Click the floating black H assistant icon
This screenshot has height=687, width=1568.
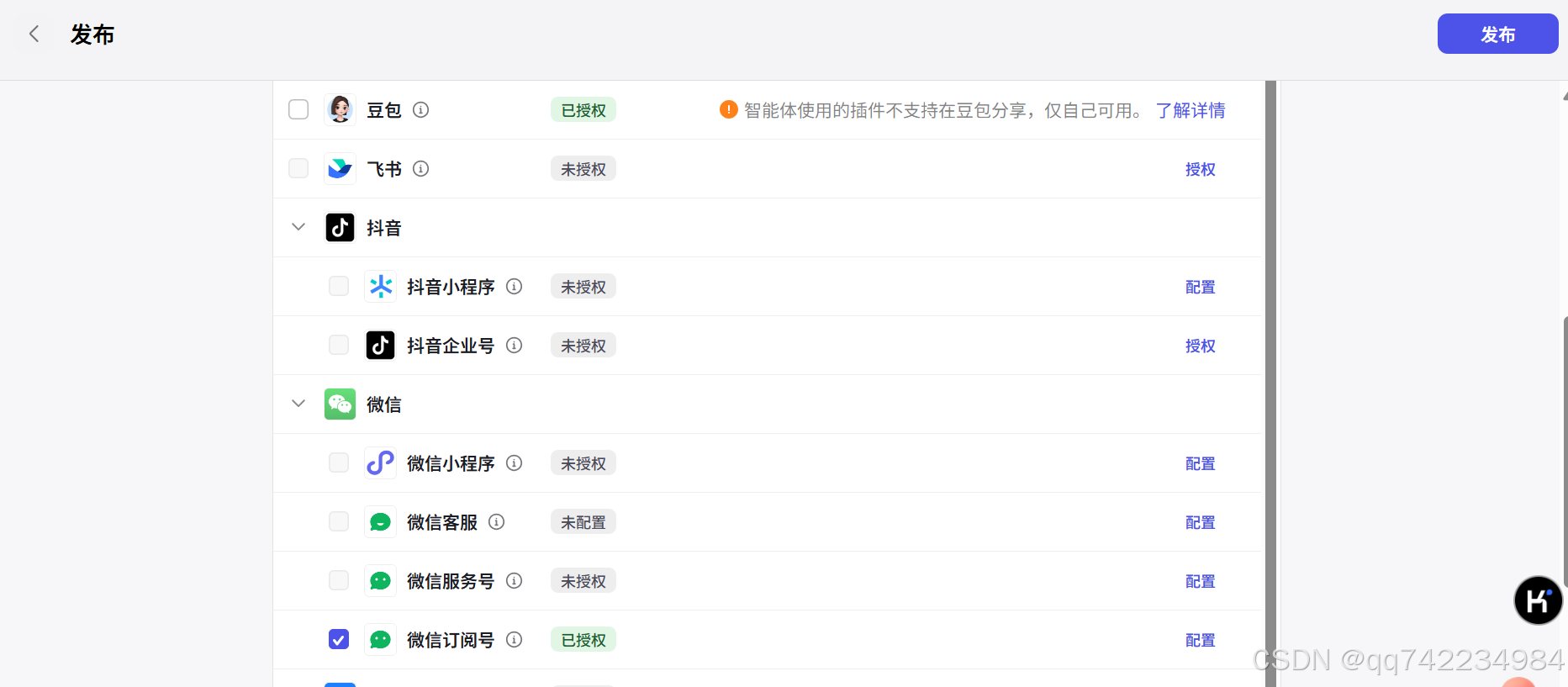(1538, 600)
